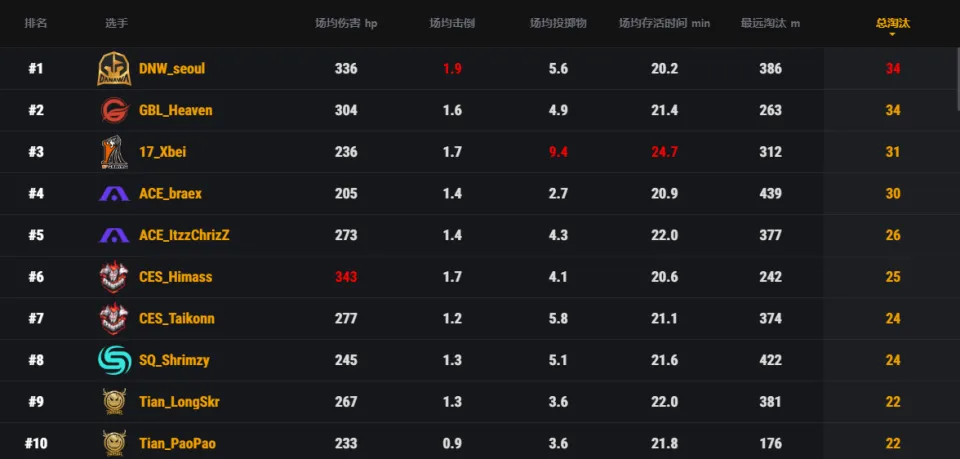Screen dimensions: 960x459
Task: Sort by the 场均伤害 hp column header
Action: [346, 23]
